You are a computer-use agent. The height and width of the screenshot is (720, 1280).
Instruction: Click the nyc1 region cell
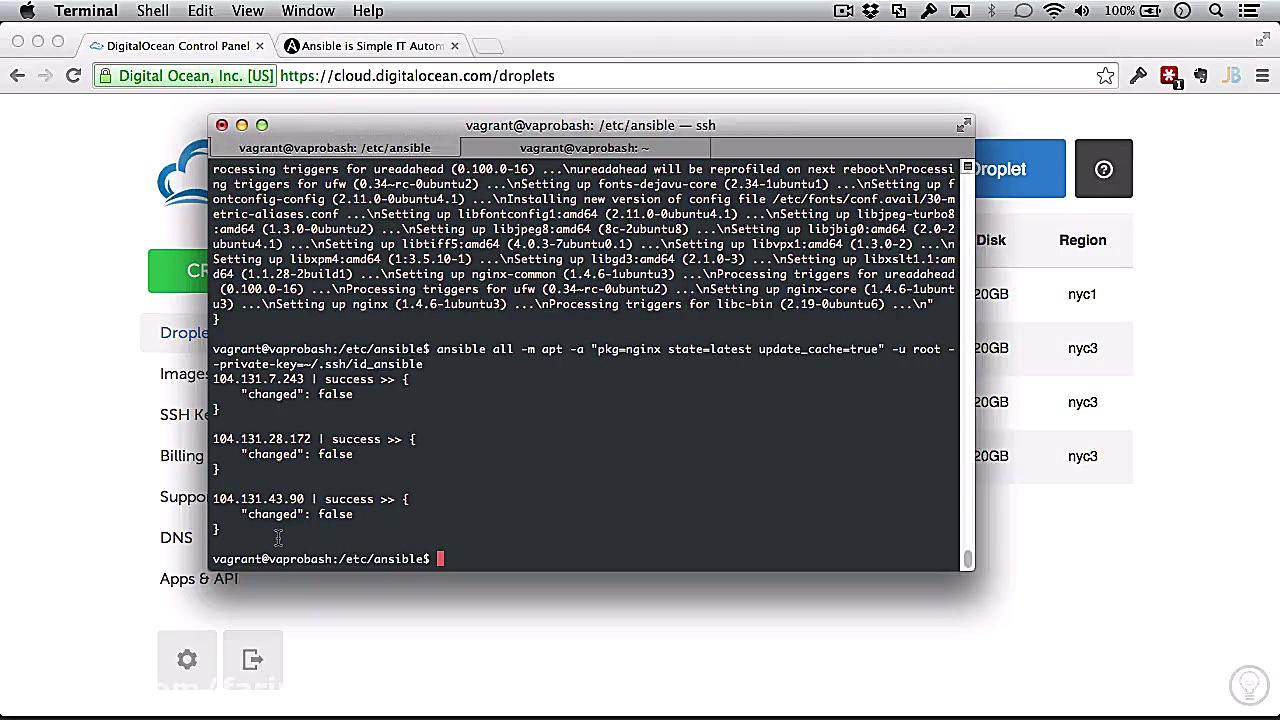pos(1082,294)
